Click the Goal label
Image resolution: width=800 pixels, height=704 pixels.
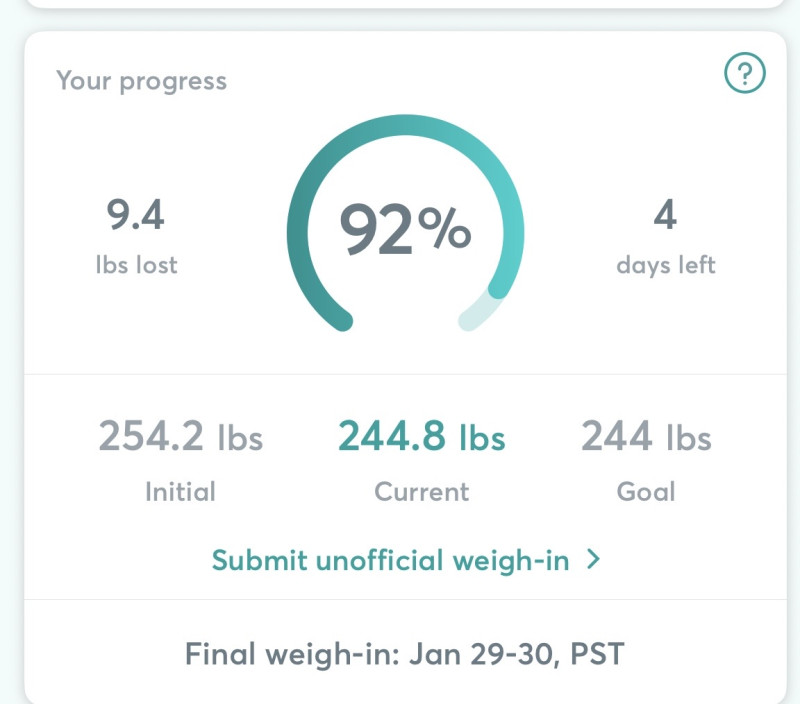646,491
